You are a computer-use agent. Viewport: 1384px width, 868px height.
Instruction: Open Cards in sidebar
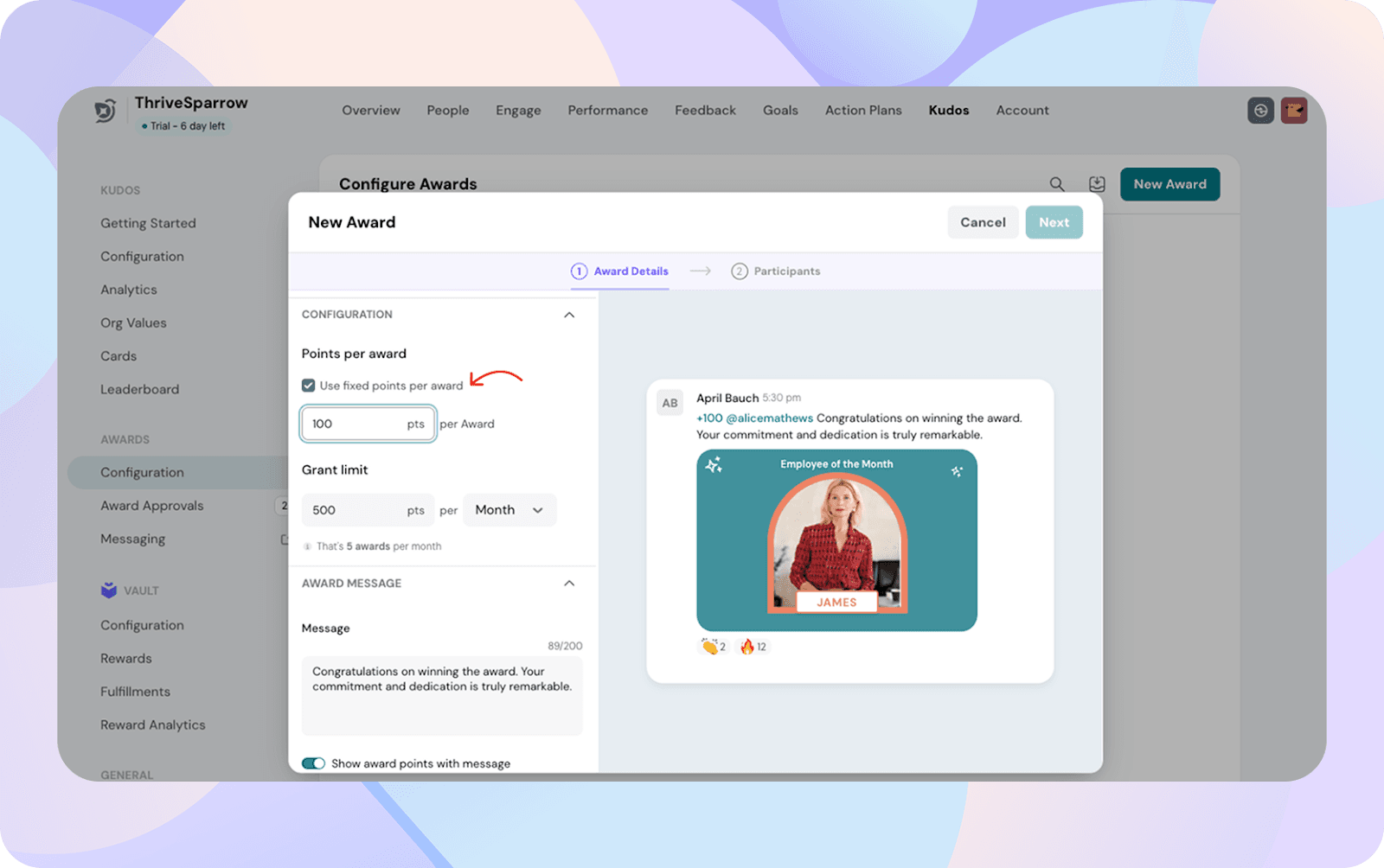[x=119, y=356]
